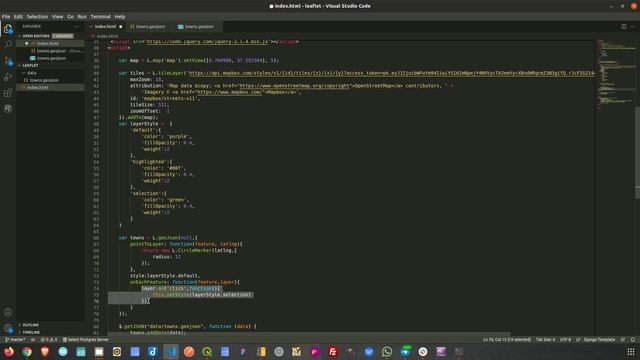Image resolution: width=640 pixels, height=360 pixels.
Task: Click the master branch indicator in status bar
Action: coord(15,340)
